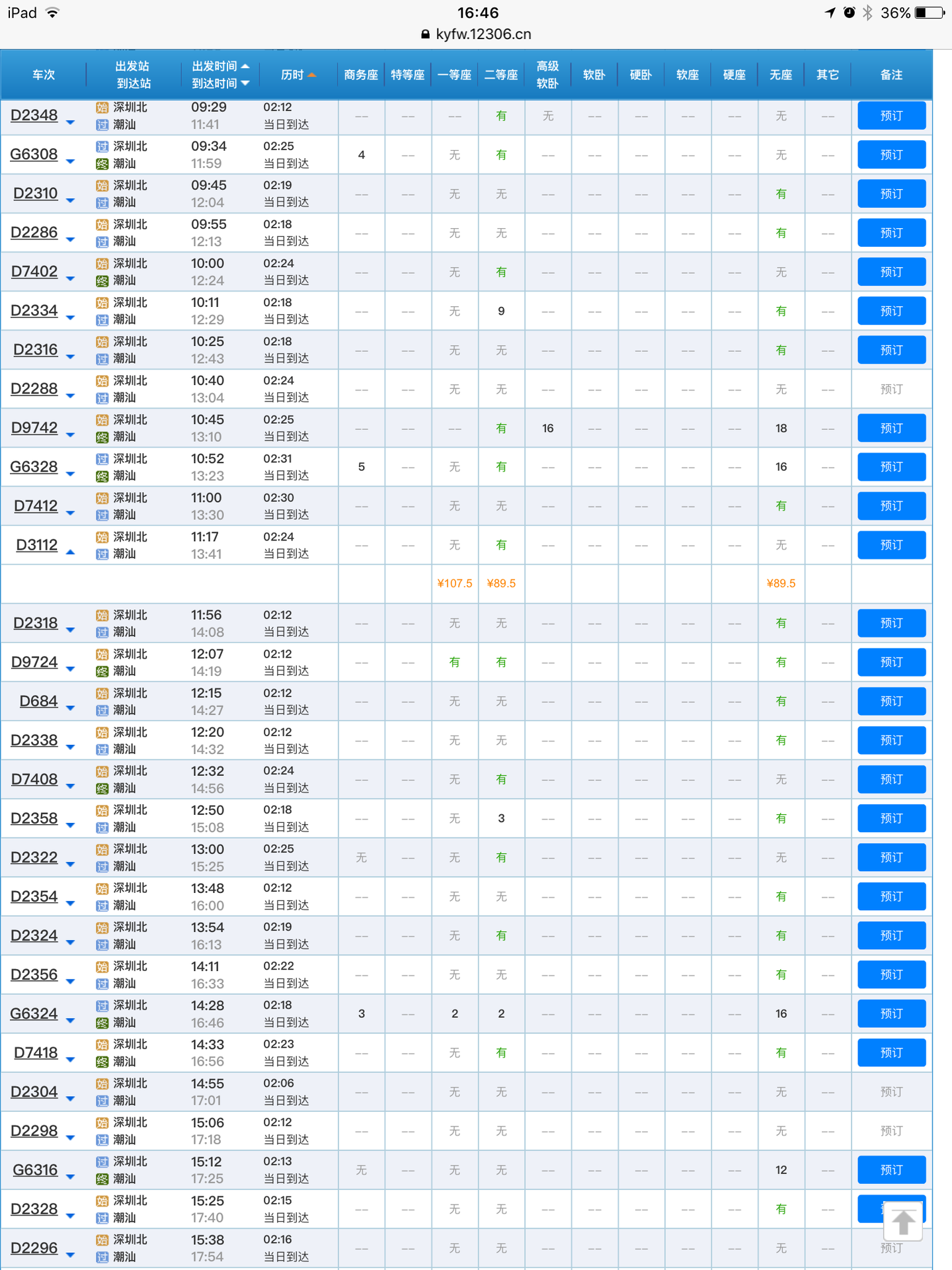Tap the passing icon beside D2296 arrival 潮汕
This screenshot has width=952, height=1270.
102,1257
